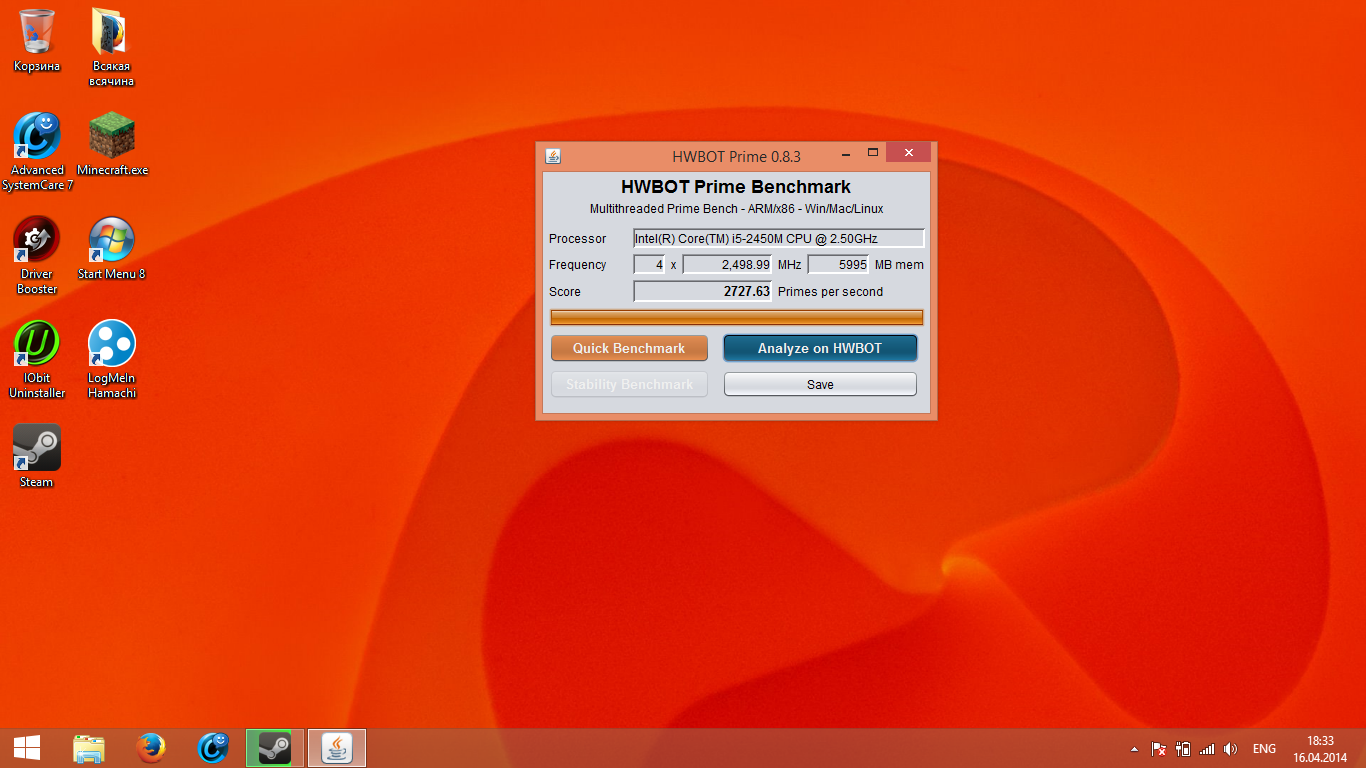Click the orange benchmark progress bar
Screen dimensions: 1366x768
point(737,317)
